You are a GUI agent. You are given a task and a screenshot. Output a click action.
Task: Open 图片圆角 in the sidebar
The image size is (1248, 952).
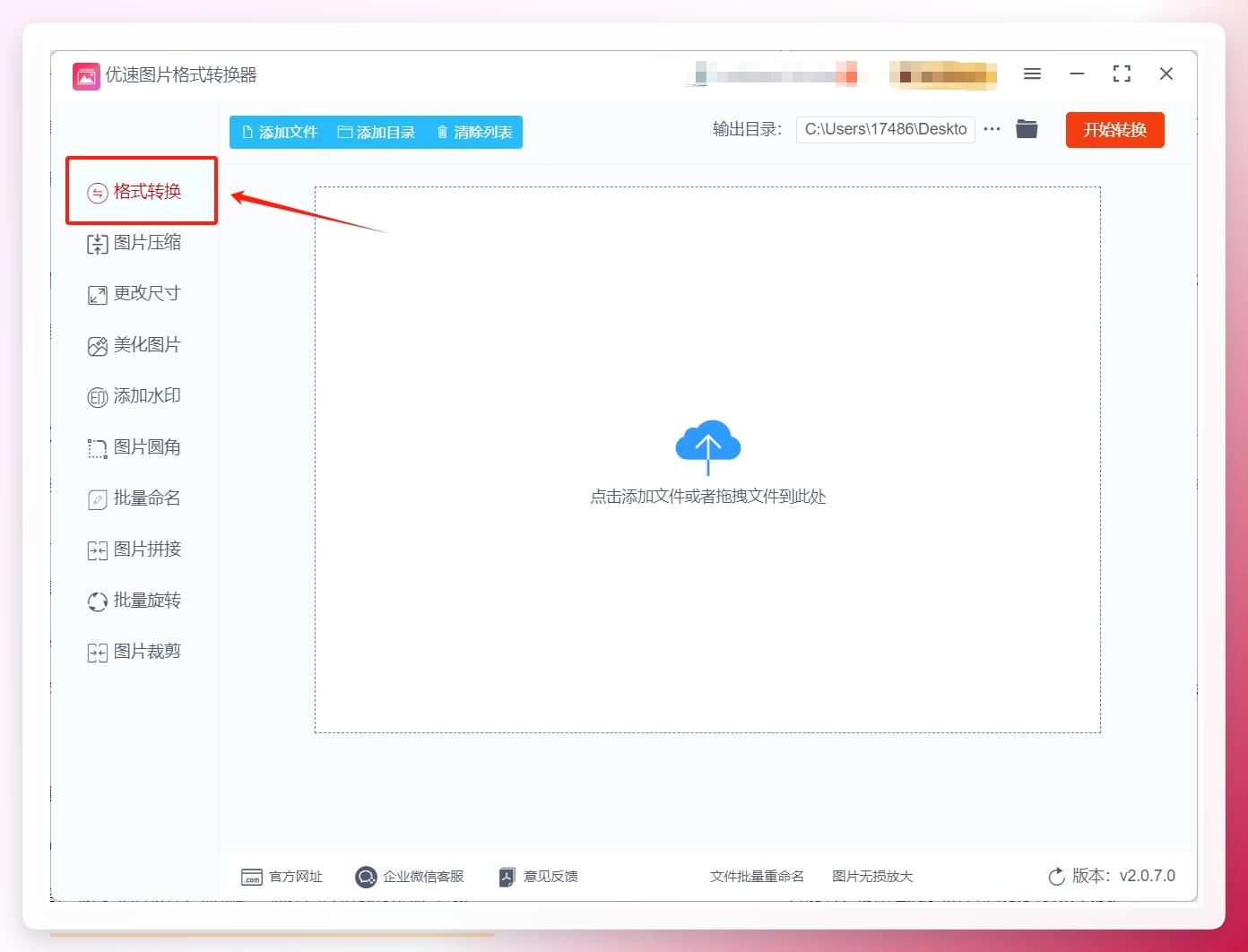[134, 447]
